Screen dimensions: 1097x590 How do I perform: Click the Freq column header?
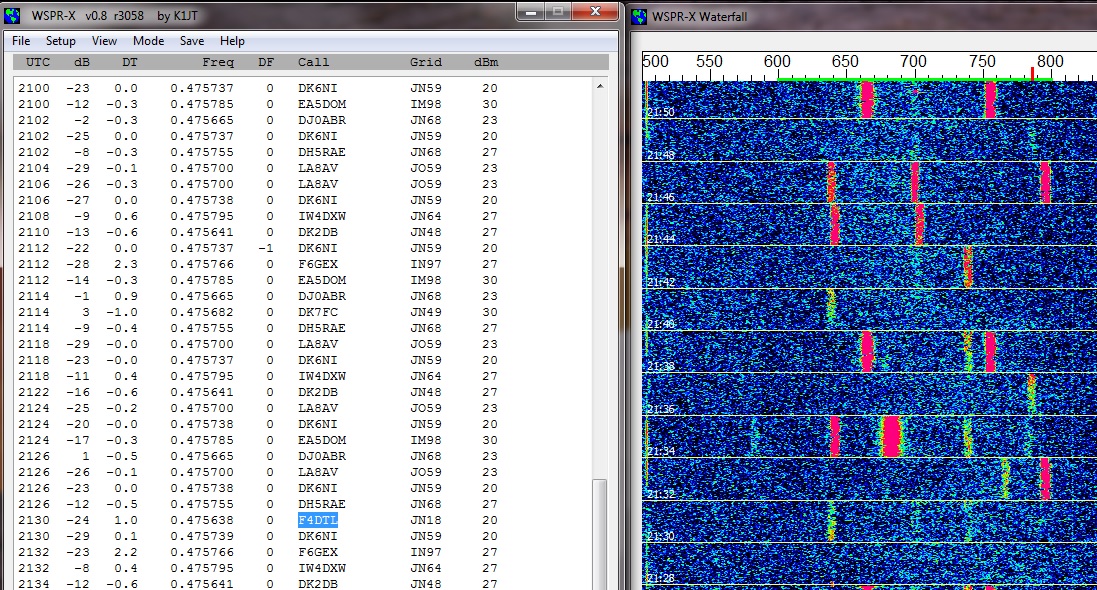(218, 62)
